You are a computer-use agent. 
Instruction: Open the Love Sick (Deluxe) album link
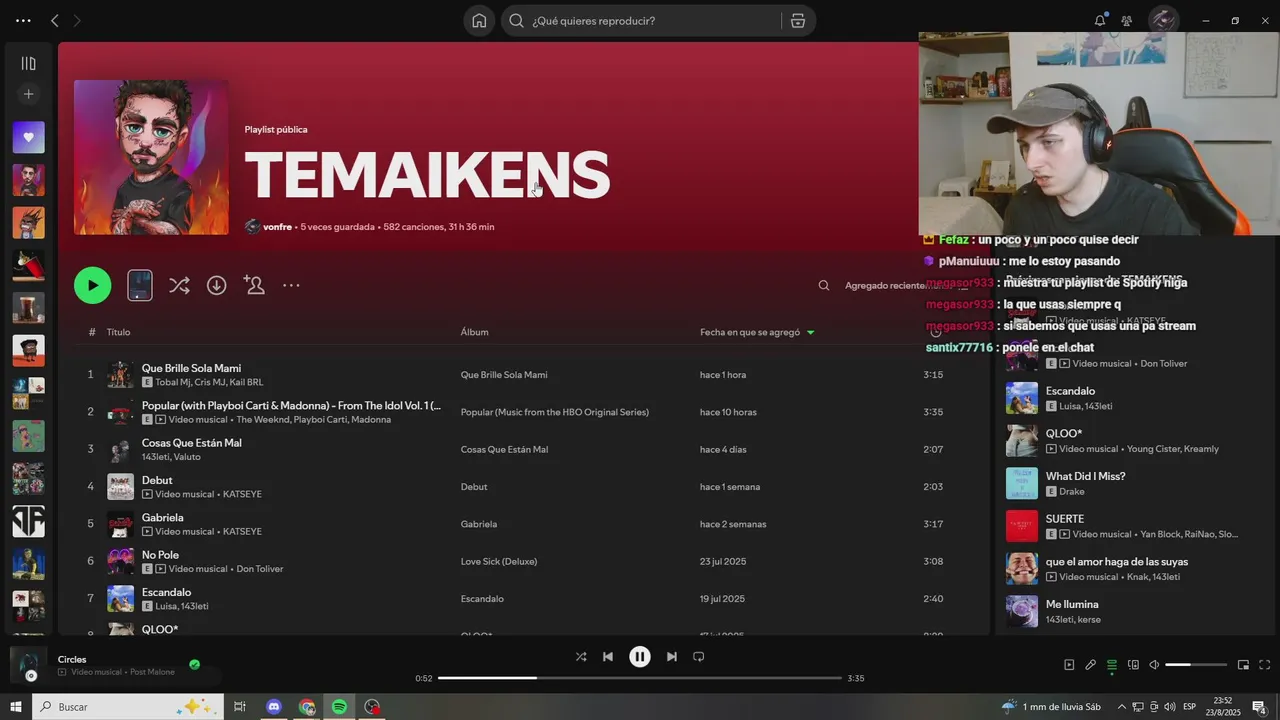[498, 562]
